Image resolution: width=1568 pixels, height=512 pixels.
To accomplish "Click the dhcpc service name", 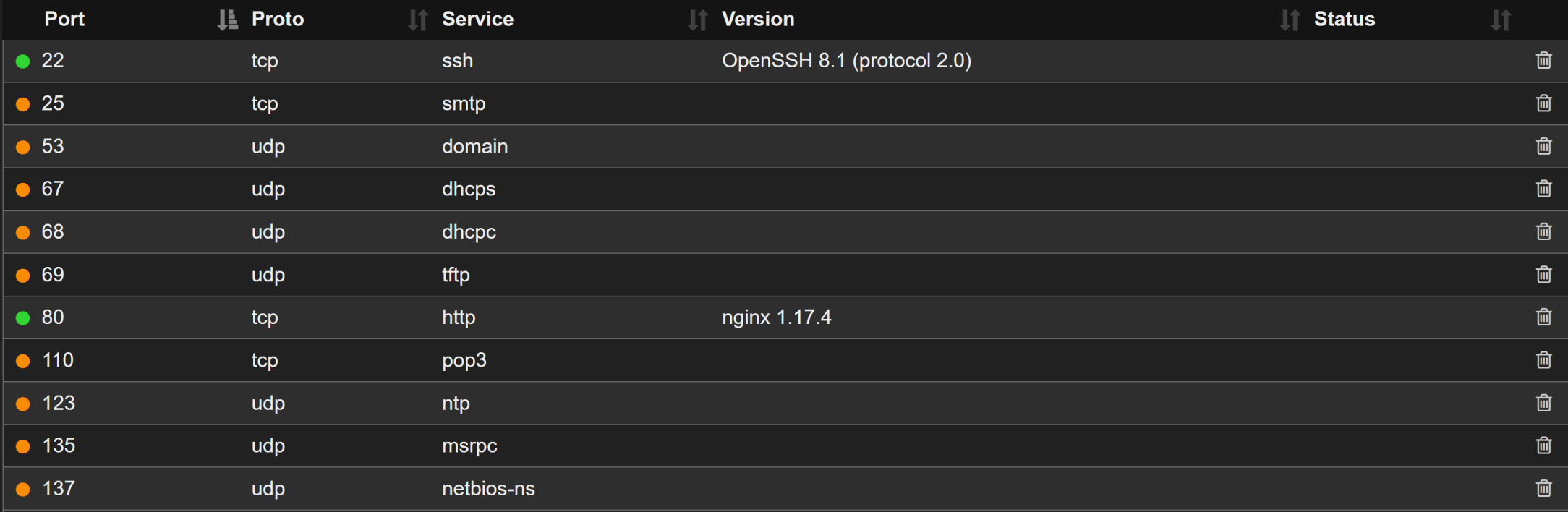I will (469, 232).
